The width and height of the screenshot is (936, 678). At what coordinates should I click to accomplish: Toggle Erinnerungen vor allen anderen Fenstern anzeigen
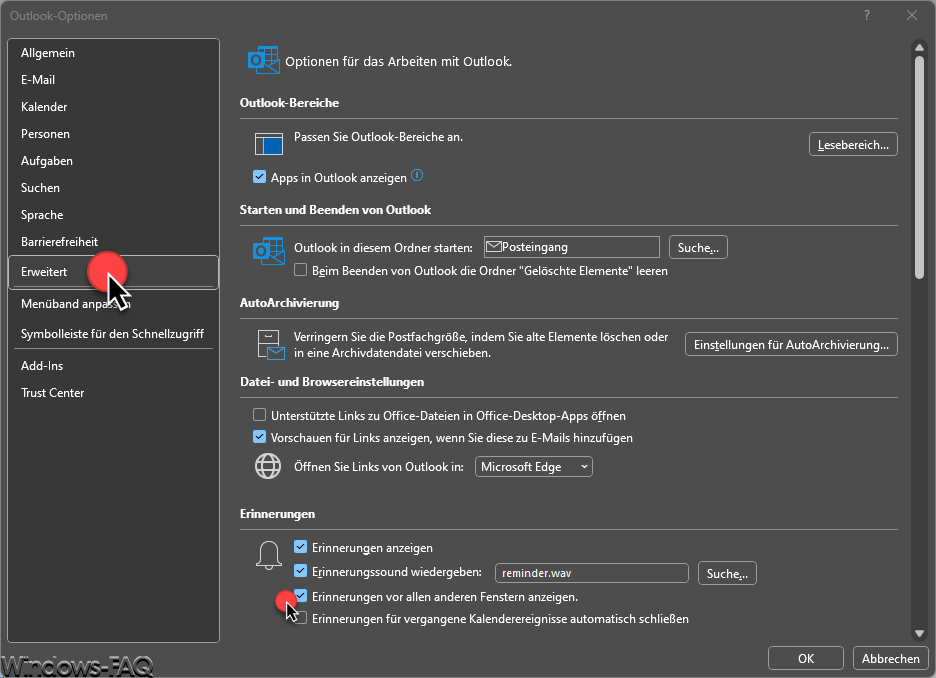(x=300, y=596)
